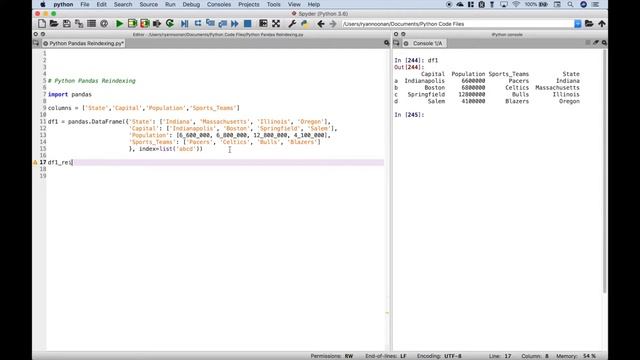Open the Projects menu
640x360 pixels.
249,4
